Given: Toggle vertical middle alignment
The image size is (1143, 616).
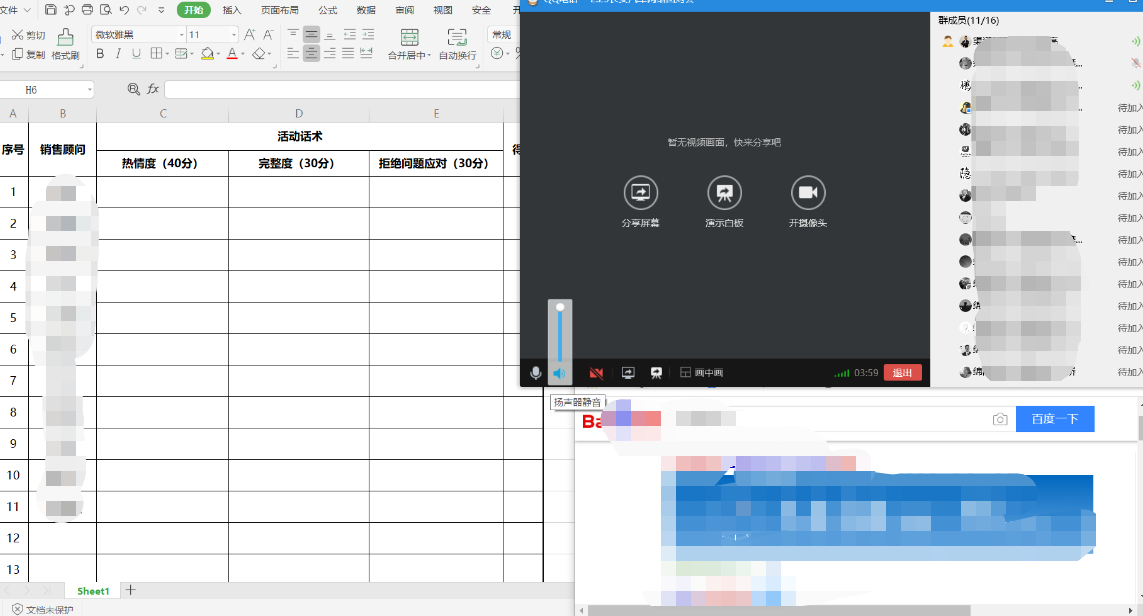Looking at the screenshot, I should tap(311, 34).
